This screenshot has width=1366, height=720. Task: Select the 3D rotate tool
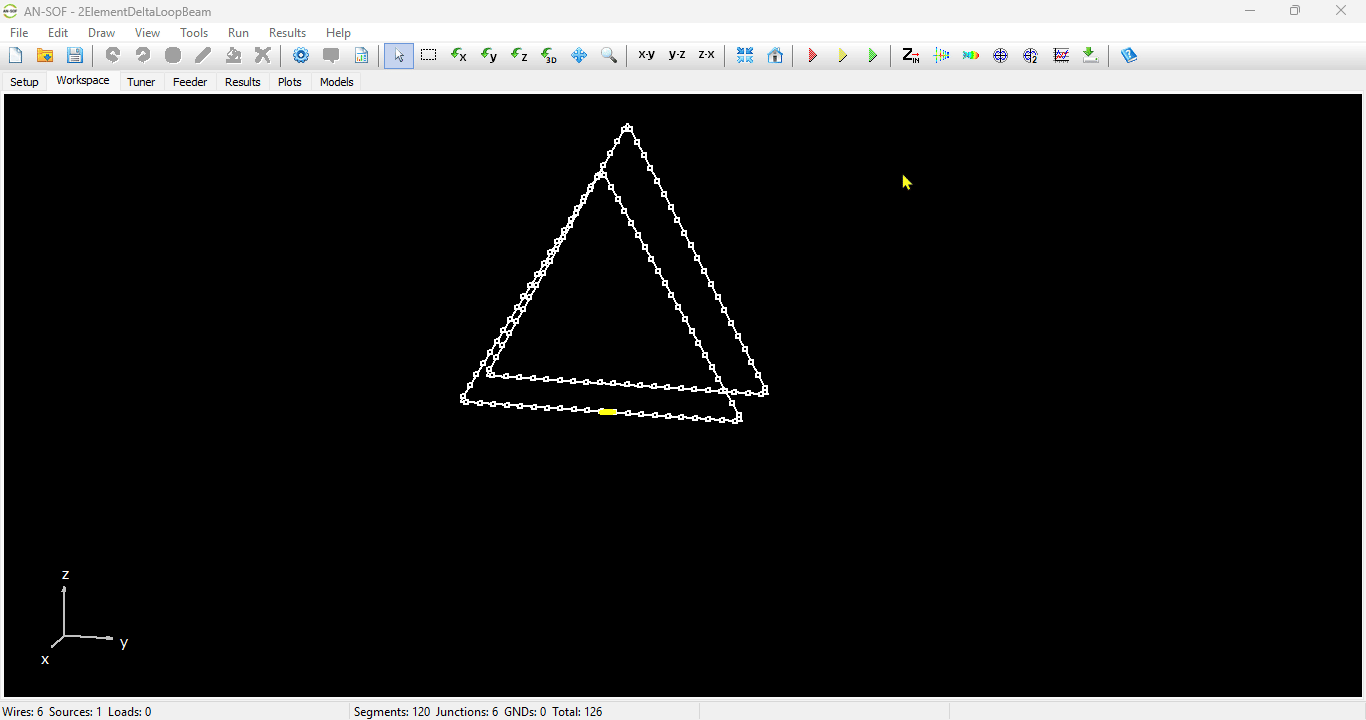[x=549, y=56]
